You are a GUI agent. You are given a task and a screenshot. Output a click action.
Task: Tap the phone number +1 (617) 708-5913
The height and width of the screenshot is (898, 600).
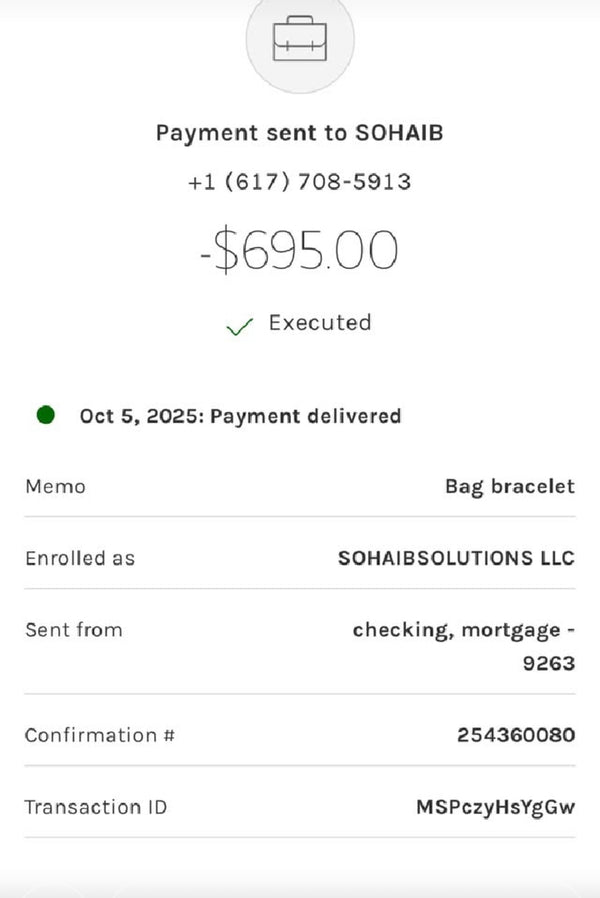click(x=299, y=182)
